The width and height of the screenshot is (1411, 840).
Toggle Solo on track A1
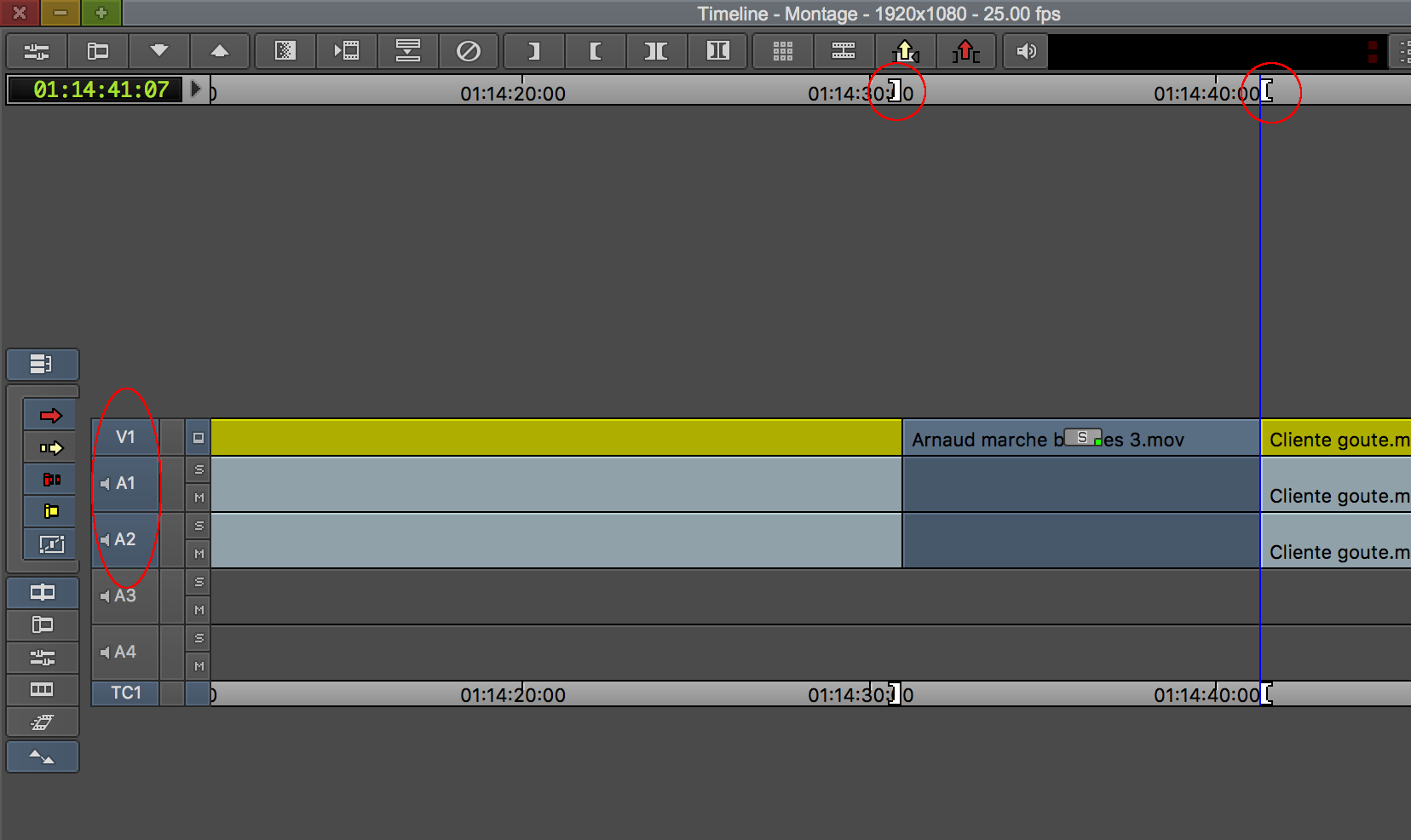[199, 470]
